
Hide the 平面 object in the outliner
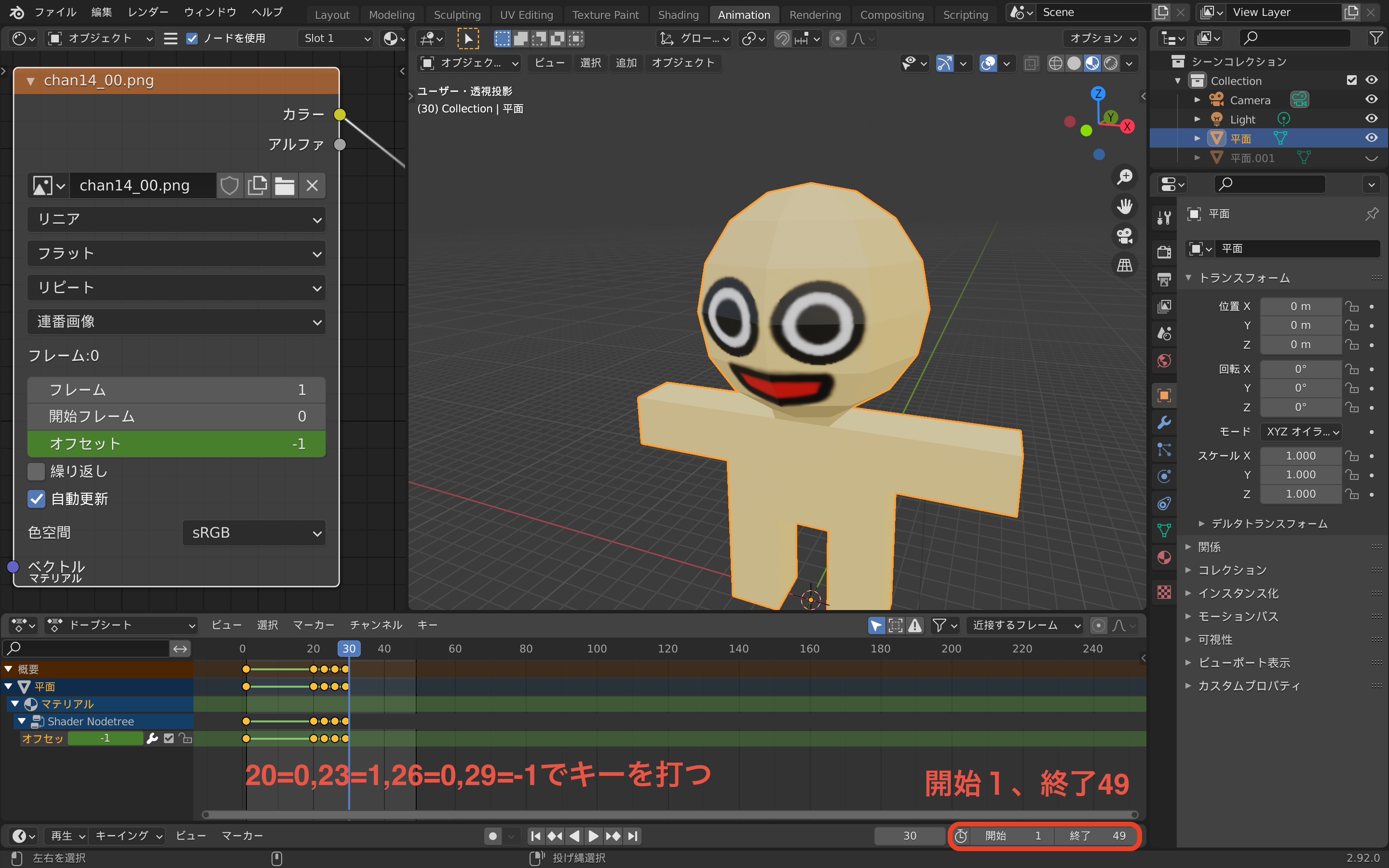(1372, 138)
